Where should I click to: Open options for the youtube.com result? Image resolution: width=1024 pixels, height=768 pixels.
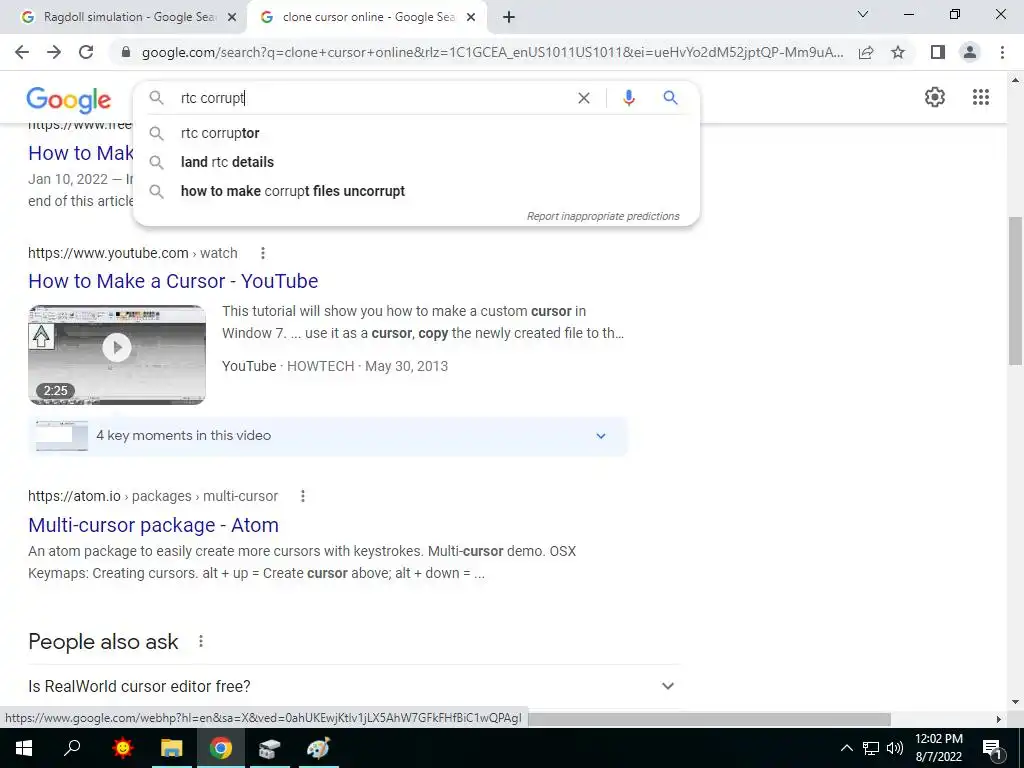click(x=263, y=253)
